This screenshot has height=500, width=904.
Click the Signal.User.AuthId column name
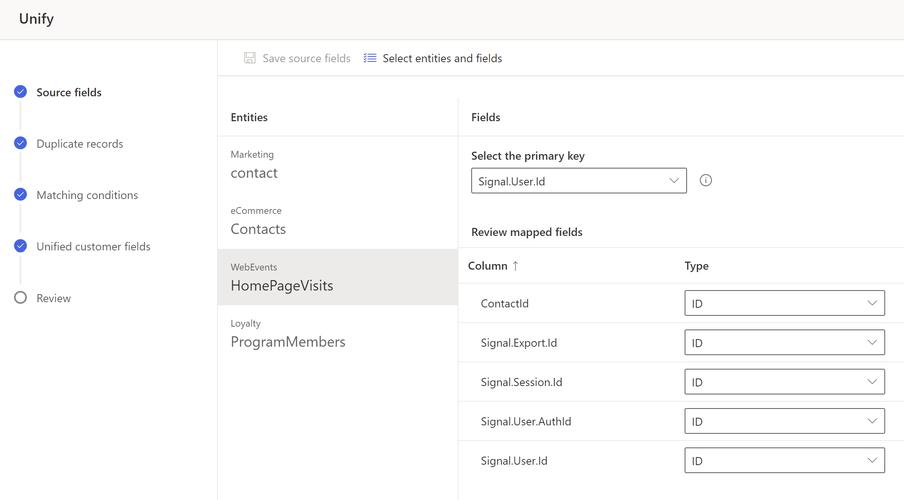click(526, 421)
